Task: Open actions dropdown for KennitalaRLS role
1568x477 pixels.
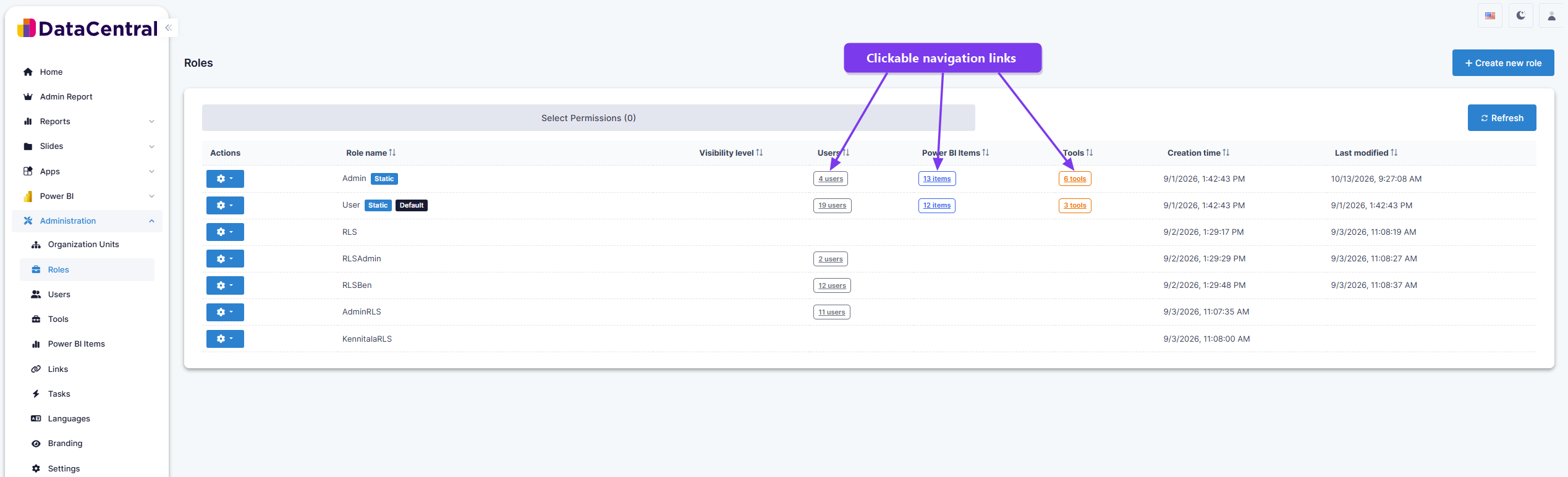Action: click(x=225, y=339)
